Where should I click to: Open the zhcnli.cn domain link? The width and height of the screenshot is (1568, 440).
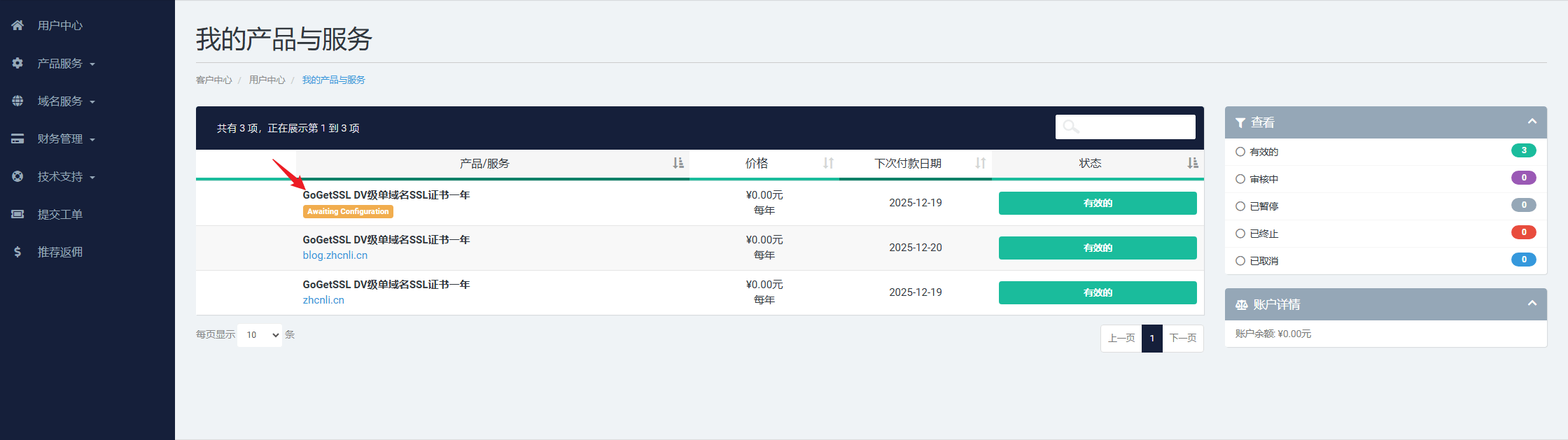click(323, 300)
